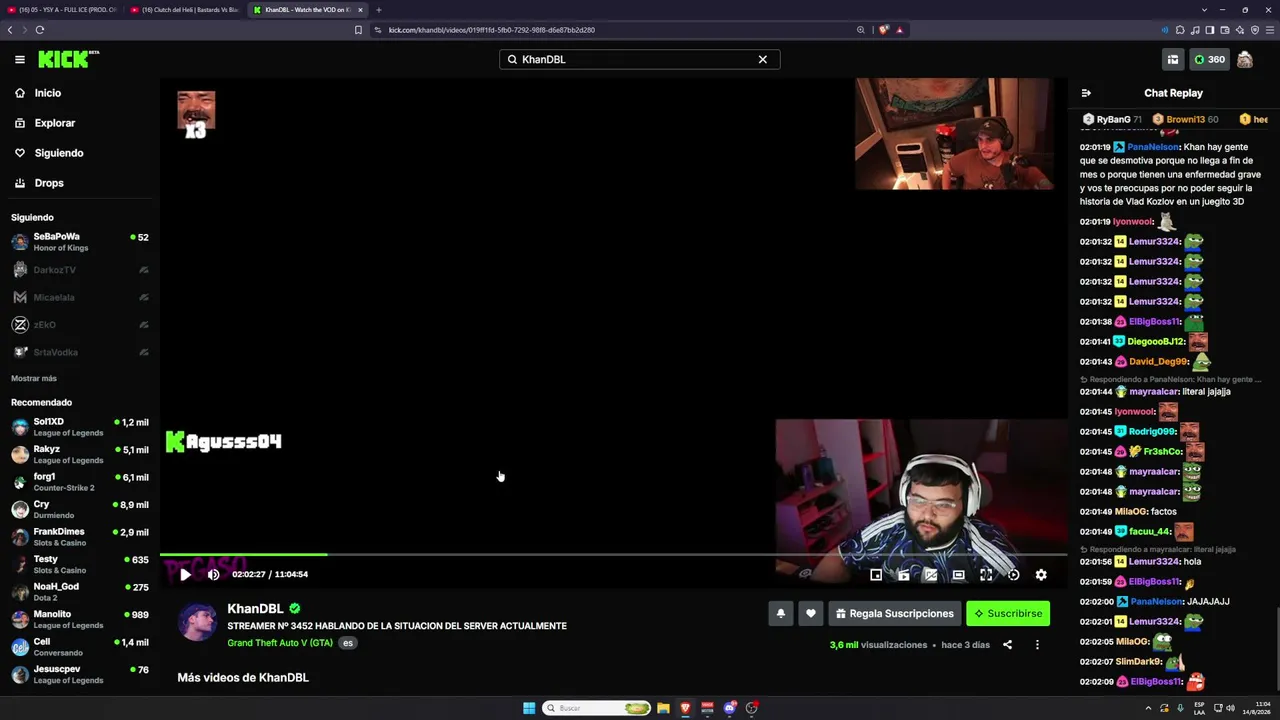This screenshot has height=720, width=1280.
Task: Collapse the Chat Replay panel
Action: (1086, 93)
